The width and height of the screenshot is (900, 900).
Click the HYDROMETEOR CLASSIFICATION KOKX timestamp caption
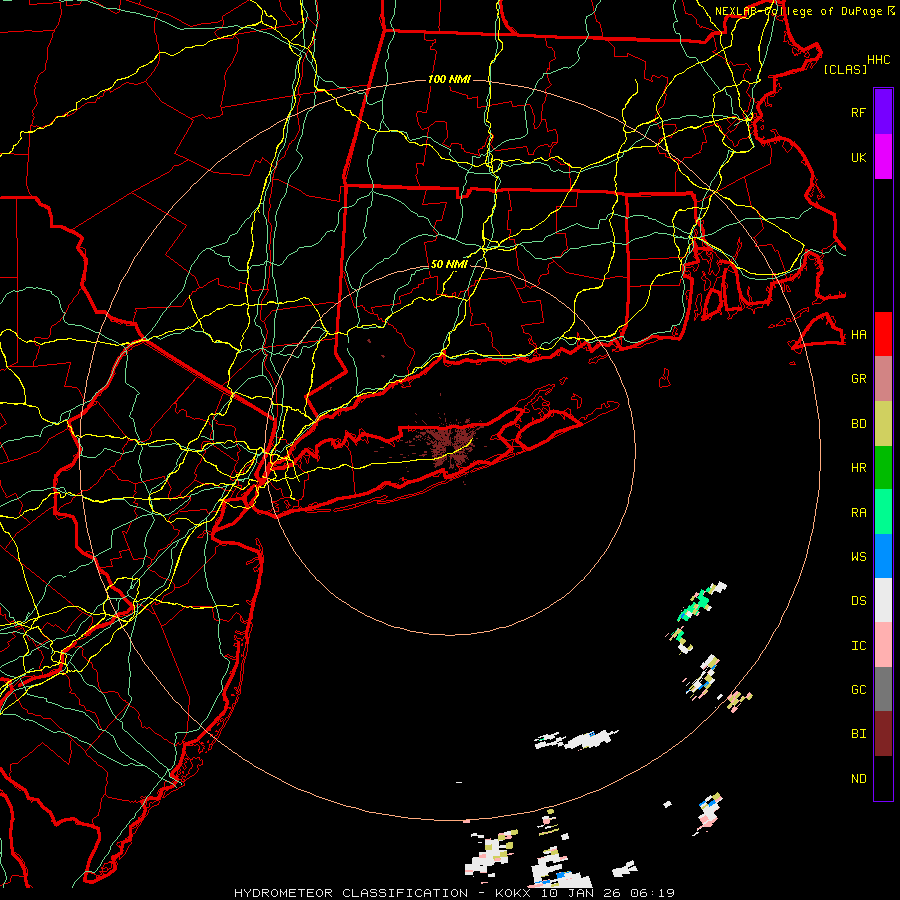coord(454,893)
